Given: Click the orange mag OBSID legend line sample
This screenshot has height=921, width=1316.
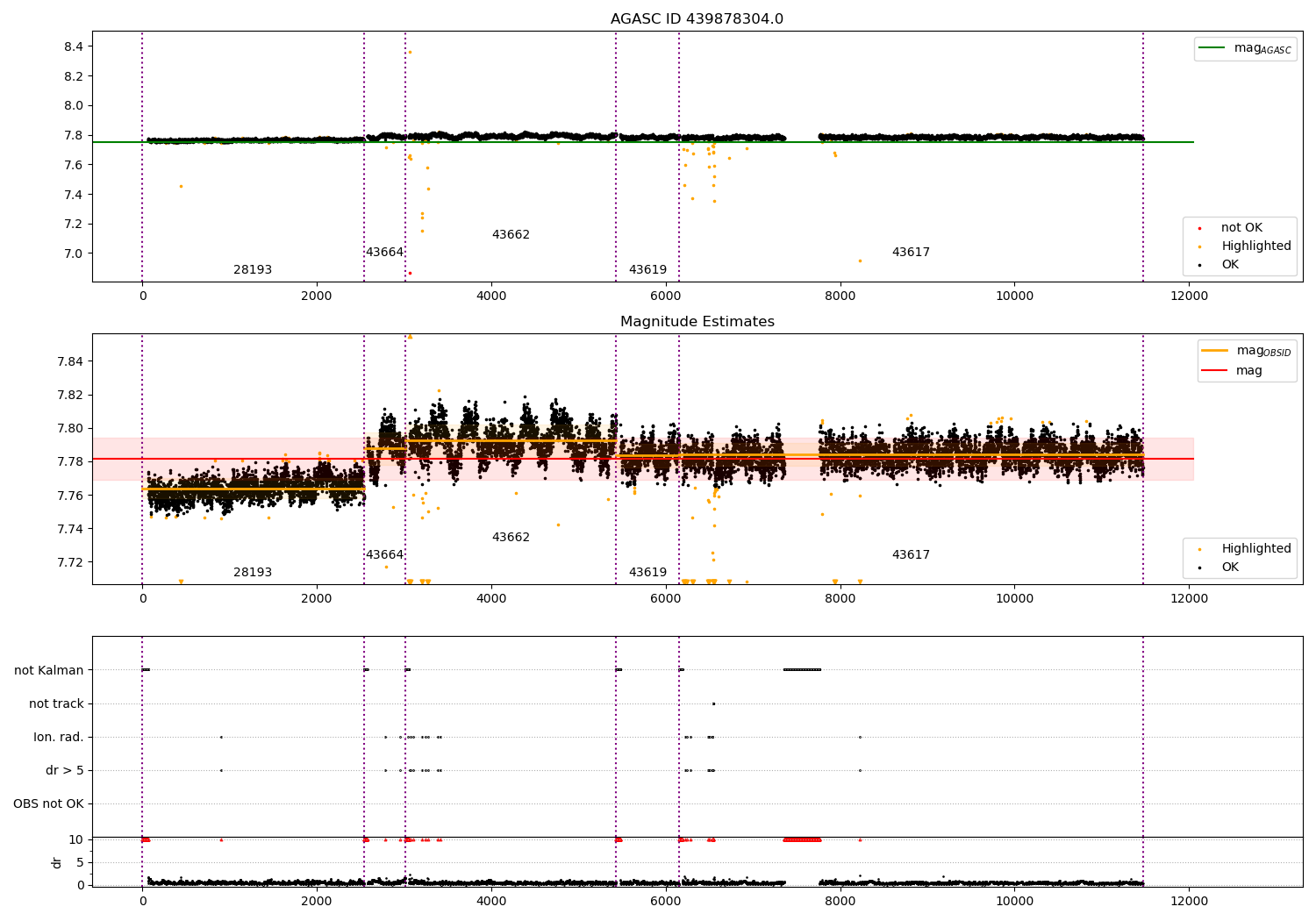Looking at the screenshot, I should pos(1214,351).
